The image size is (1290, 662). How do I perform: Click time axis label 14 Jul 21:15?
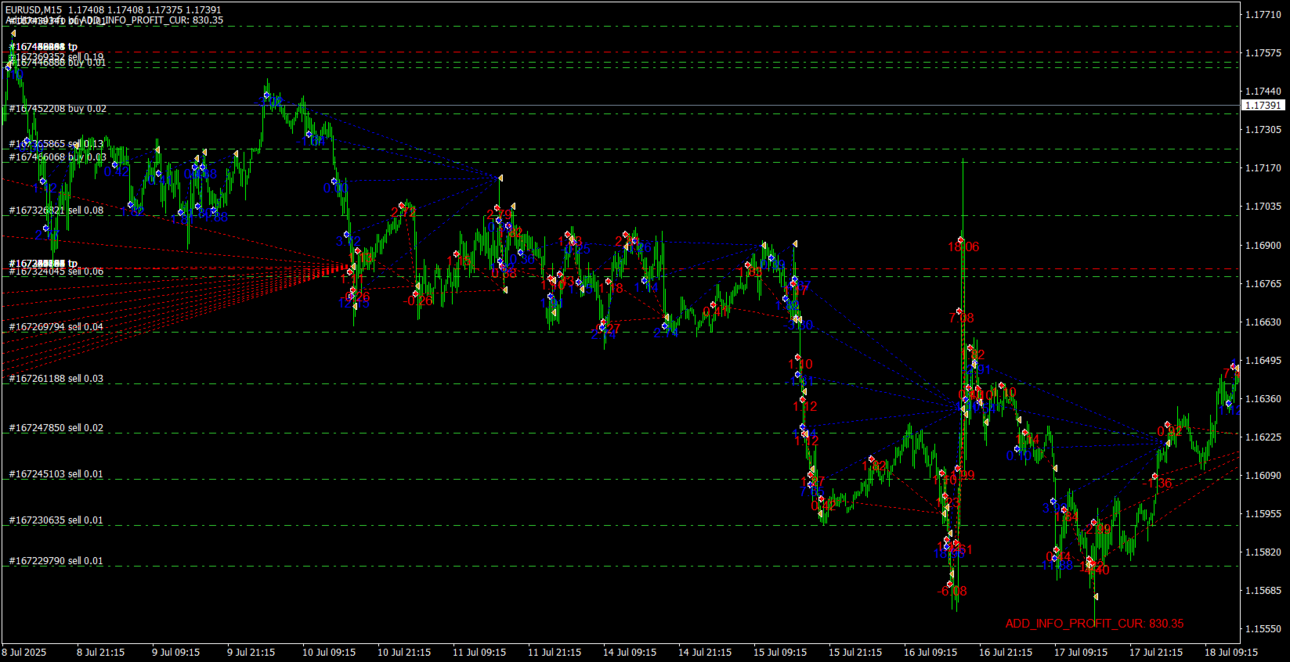tap(705, 652)
